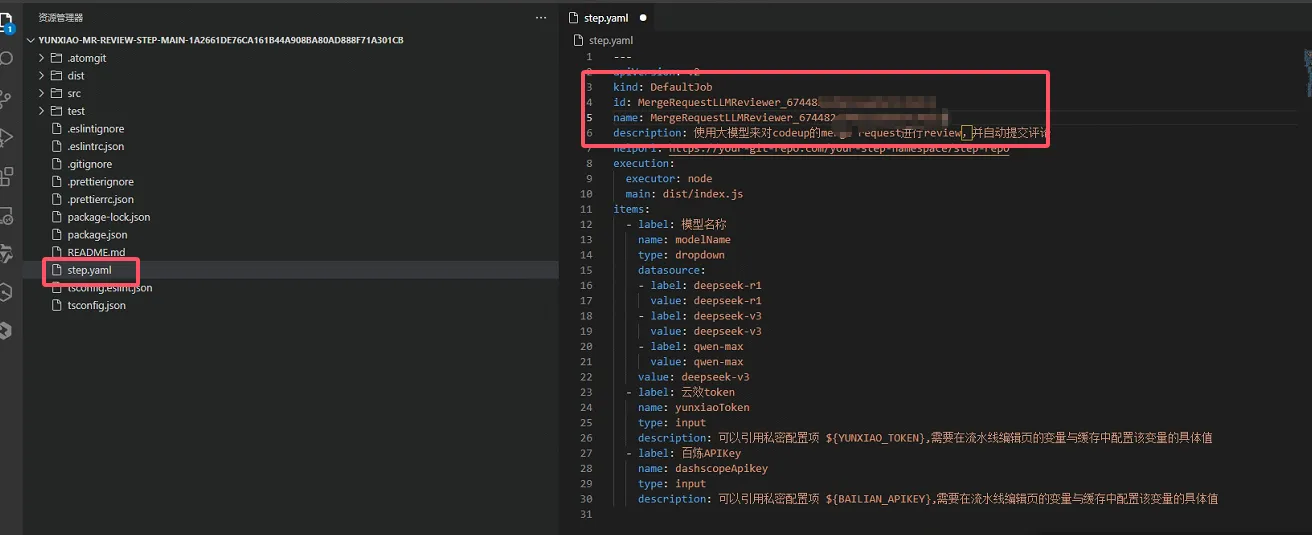Collapse the YUNXIAO-MR-REVIEW-STEP-MAIN root folder
1312x535 pixels.
(x=31, y=40)
